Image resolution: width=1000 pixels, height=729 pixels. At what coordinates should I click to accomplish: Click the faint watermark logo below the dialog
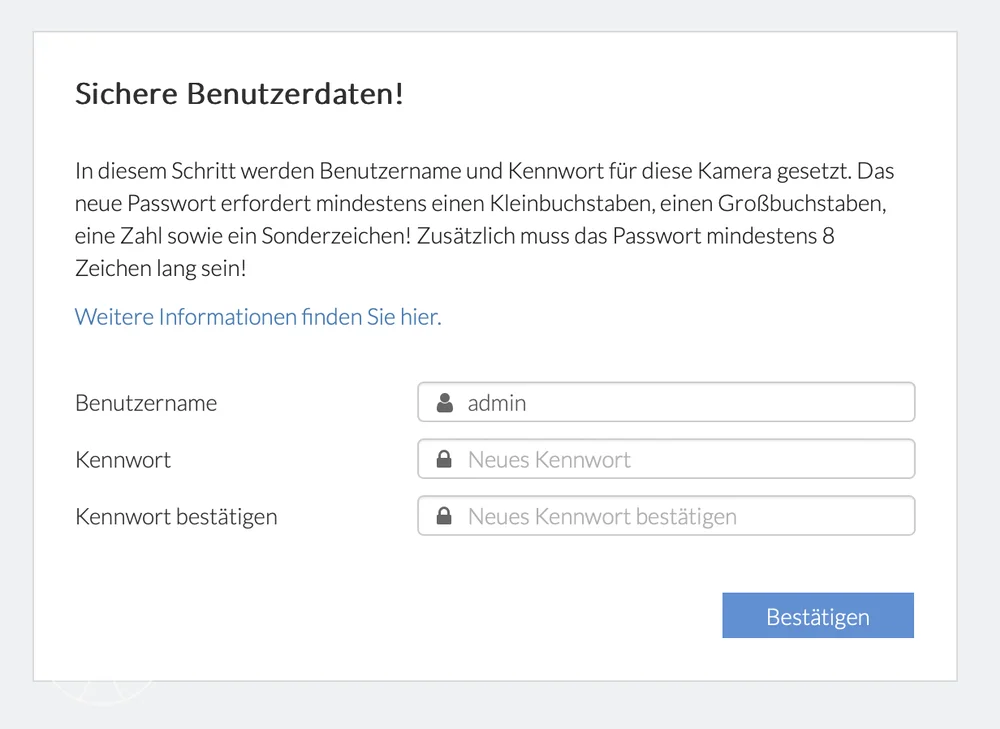[103, 691]
